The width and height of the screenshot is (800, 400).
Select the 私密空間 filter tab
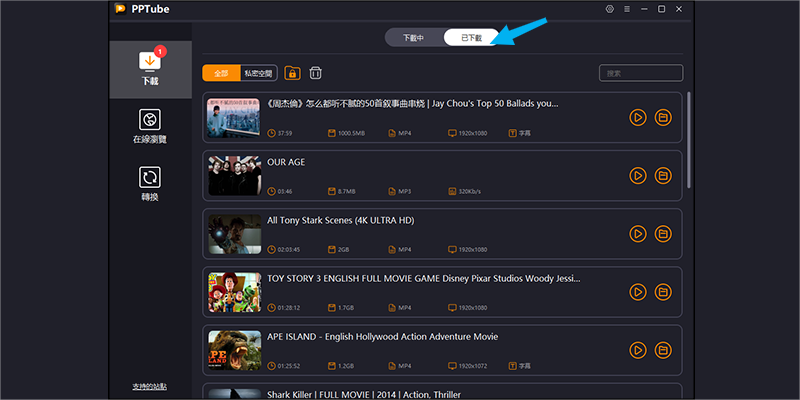click(x=259, y=73)
